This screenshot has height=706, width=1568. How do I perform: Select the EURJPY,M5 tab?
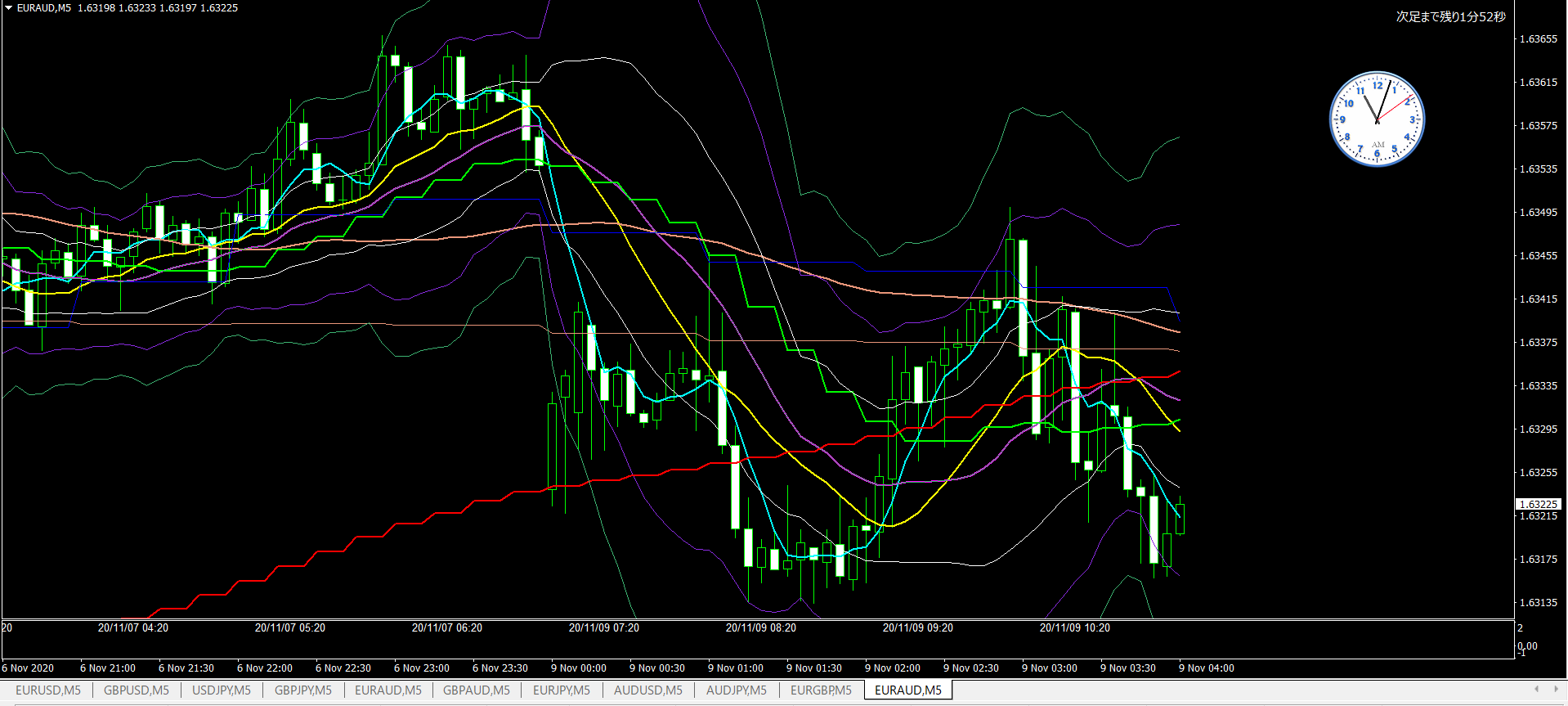561,690
